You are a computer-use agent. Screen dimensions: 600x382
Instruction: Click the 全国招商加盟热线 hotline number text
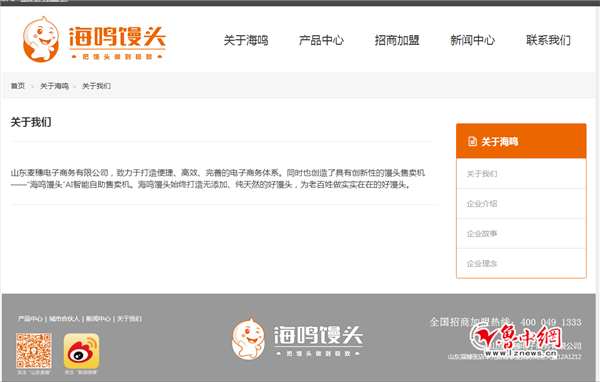pyautogui.click(x=505, y=322)
